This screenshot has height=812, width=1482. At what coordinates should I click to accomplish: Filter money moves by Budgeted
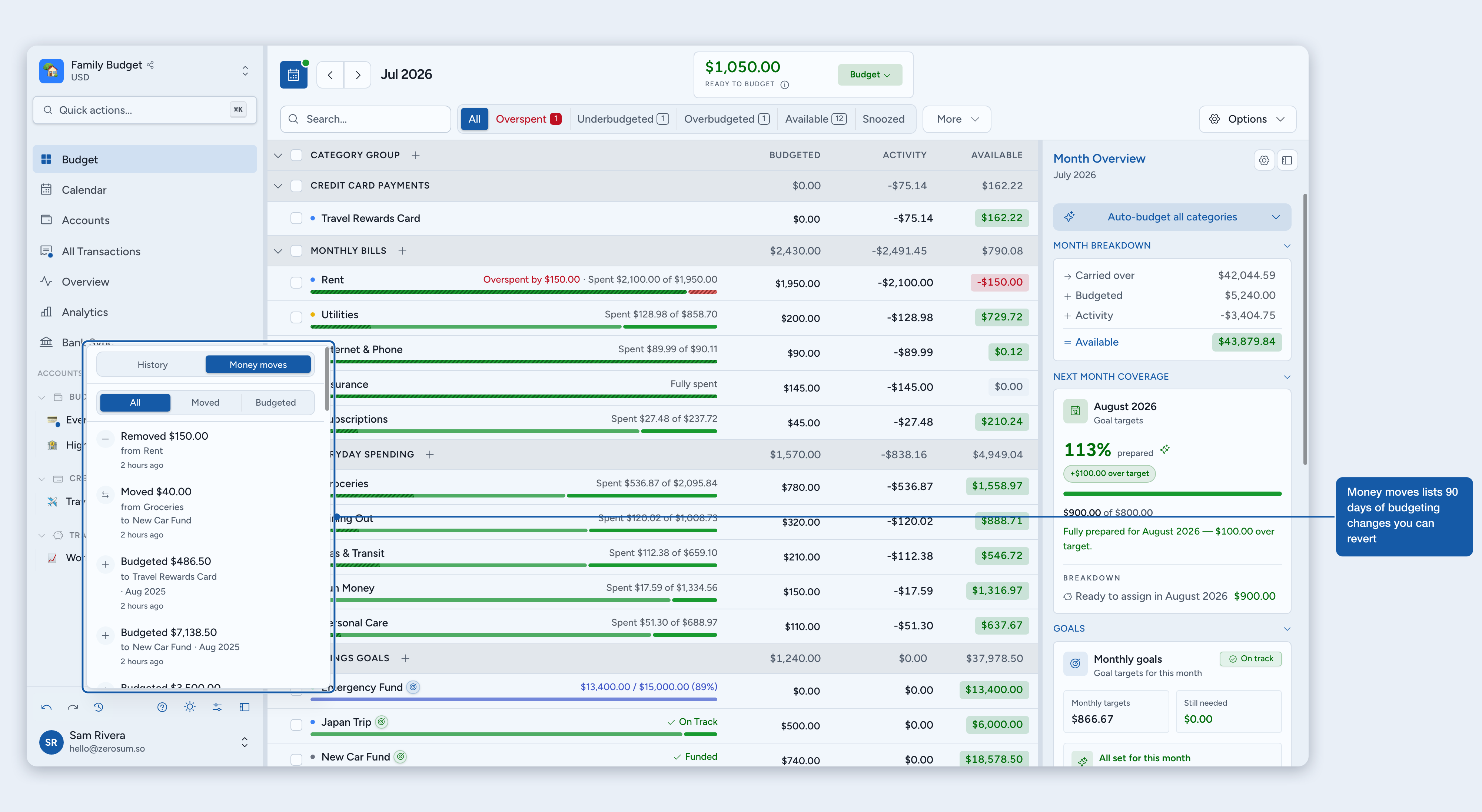[276, 403]
